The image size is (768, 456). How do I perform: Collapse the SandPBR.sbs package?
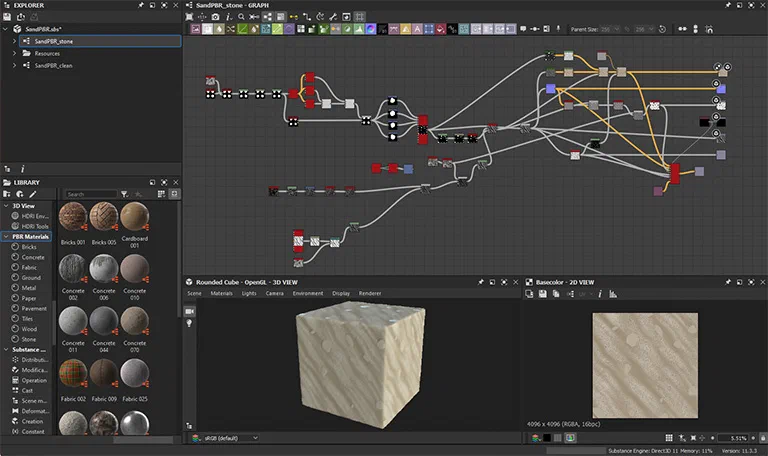coord(5,29)
